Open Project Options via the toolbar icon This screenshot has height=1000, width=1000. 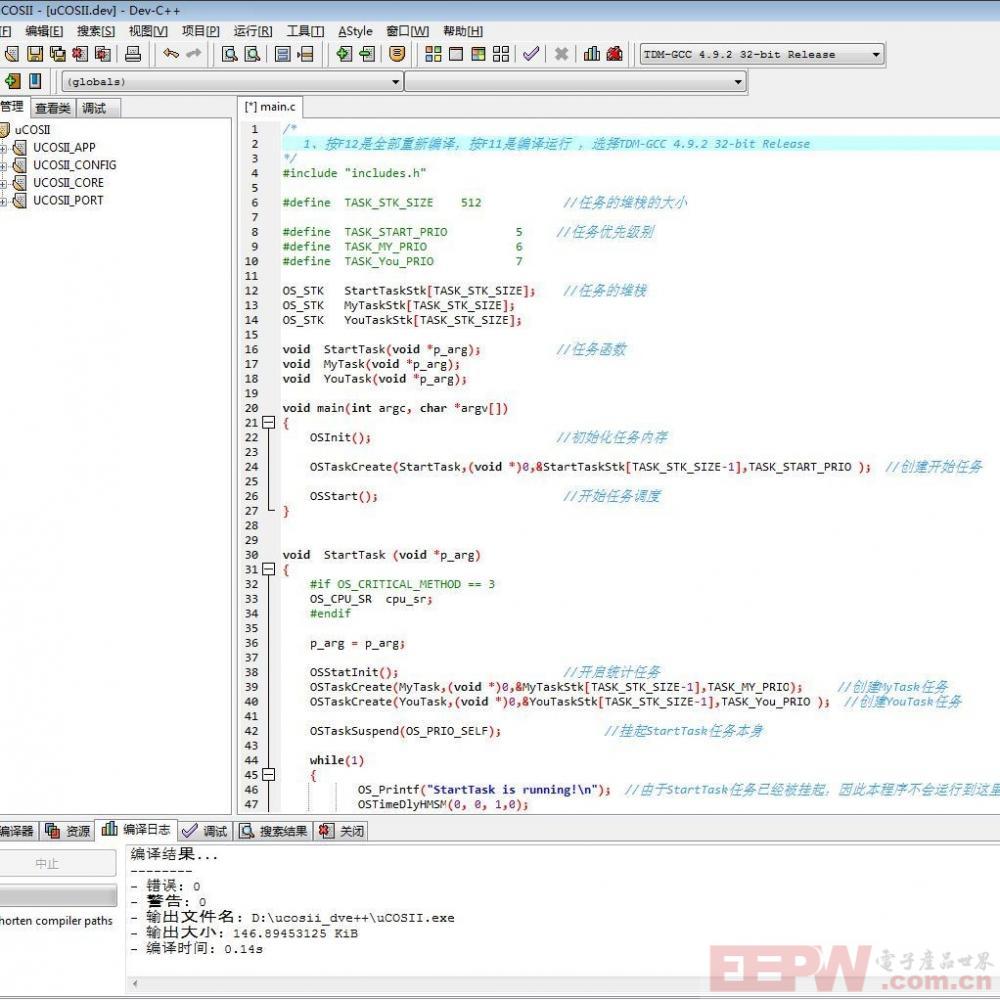pos(397,54)
